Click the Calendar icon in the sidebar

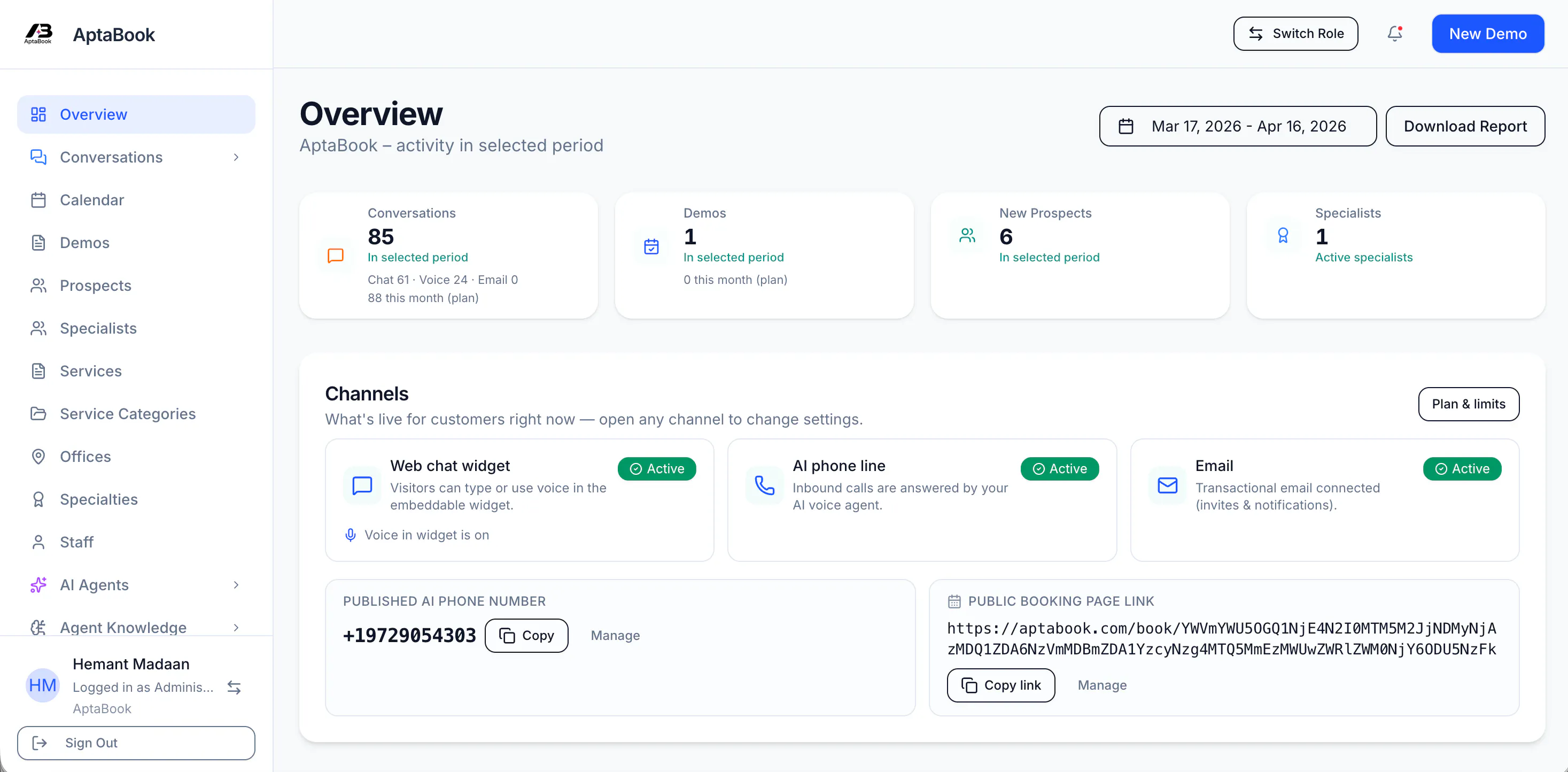coord(38,200)
